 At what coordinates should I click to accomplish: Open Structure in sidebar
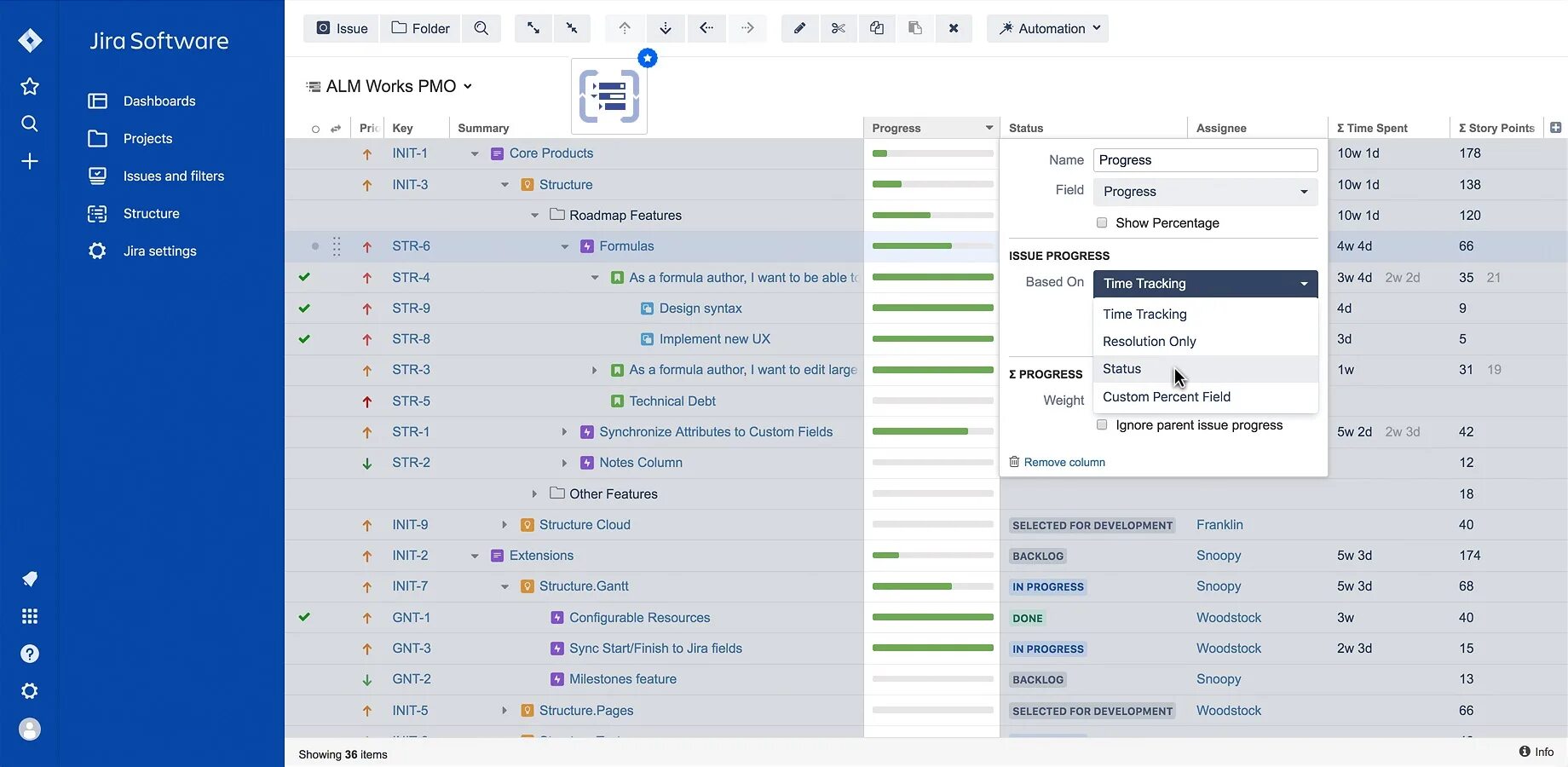[134, 213]
